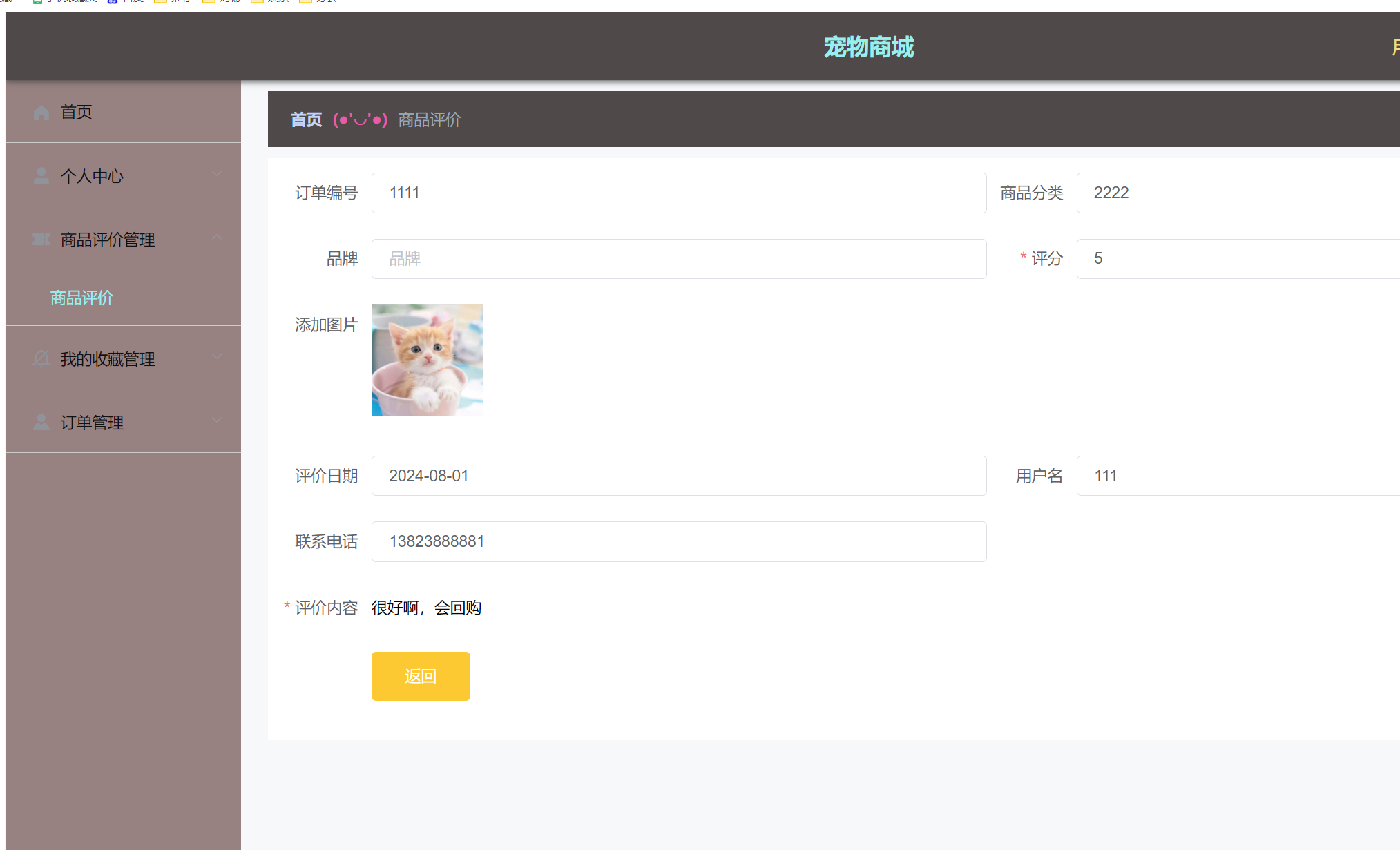The image size is (1400, 850).
Task: Expand the 我的收藏管理 chevron
Action: [x=217, y=357]
